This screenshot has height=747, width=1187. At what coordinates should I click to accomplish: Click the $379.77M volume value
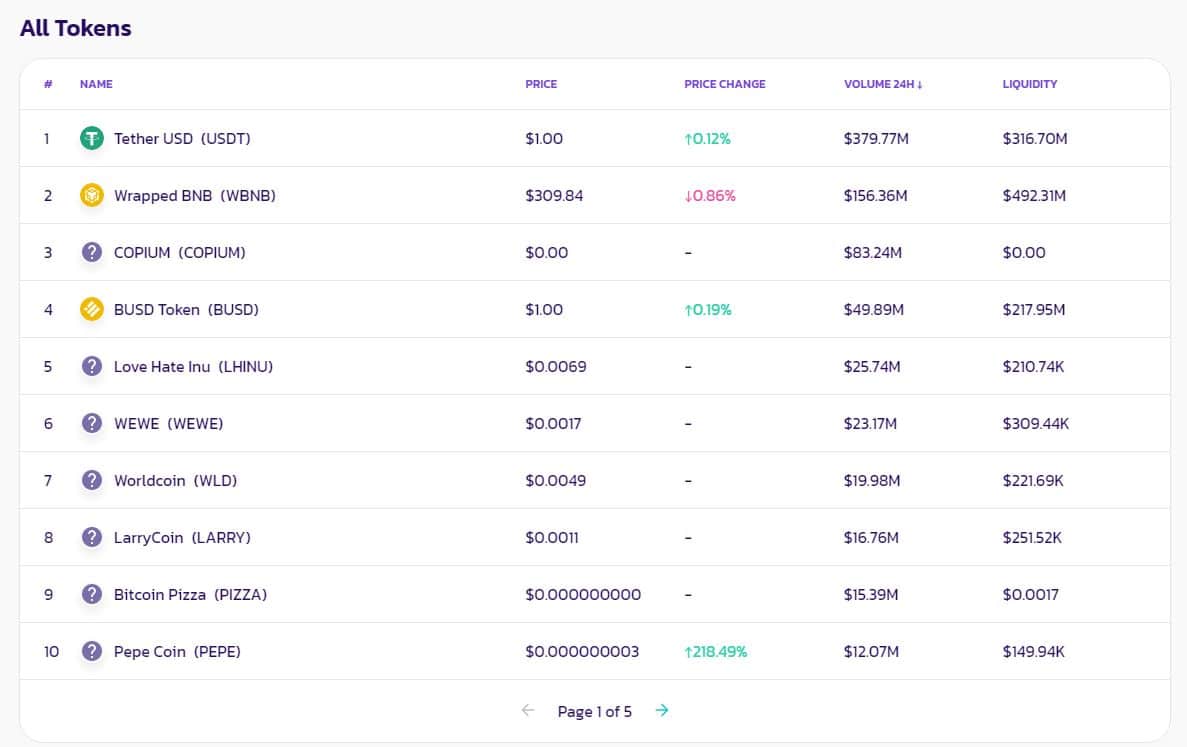(x=876, y=139)
